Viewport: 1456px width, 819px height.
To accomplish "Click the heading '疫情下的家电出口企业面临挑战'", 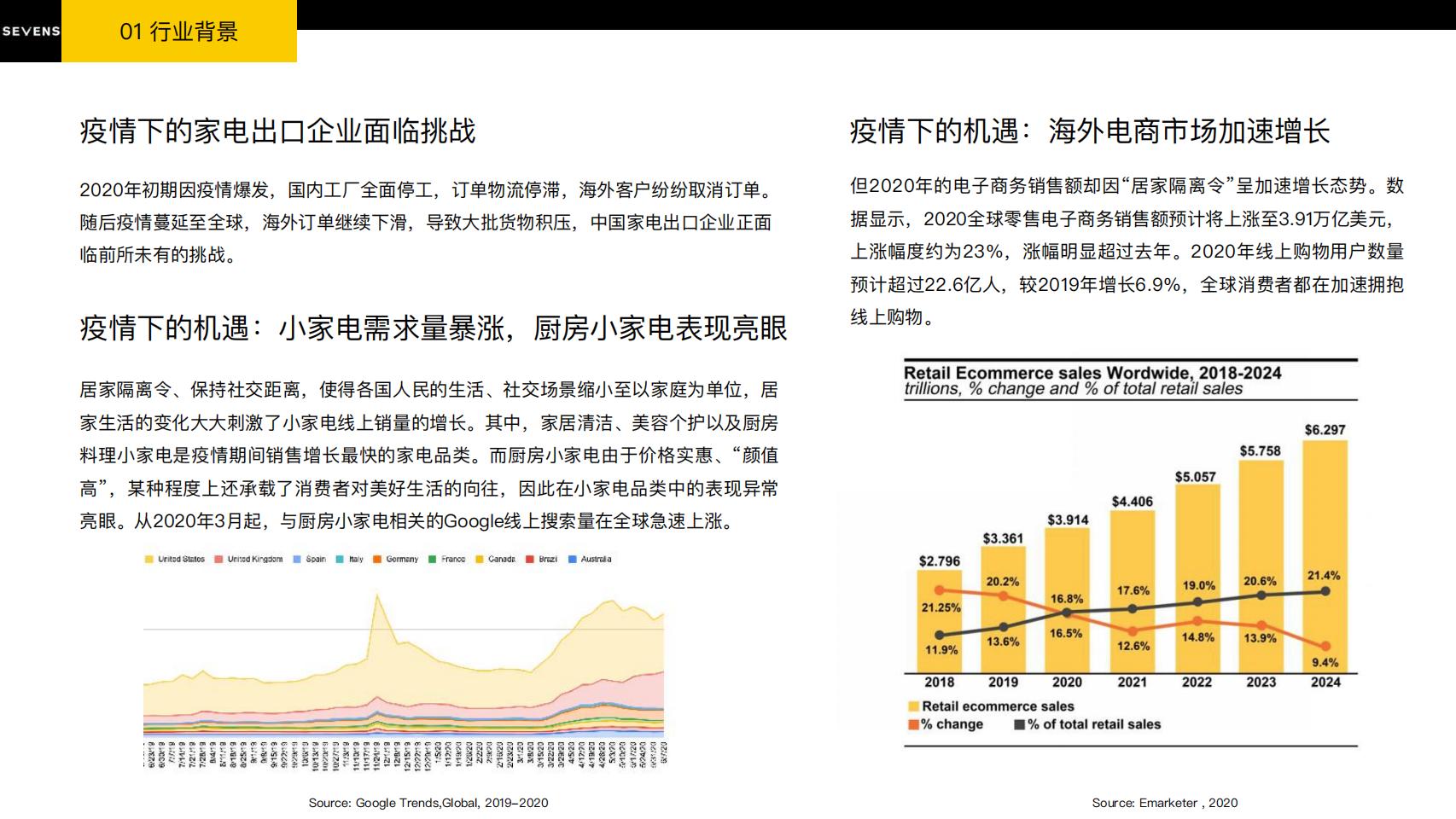I will 277,131.
